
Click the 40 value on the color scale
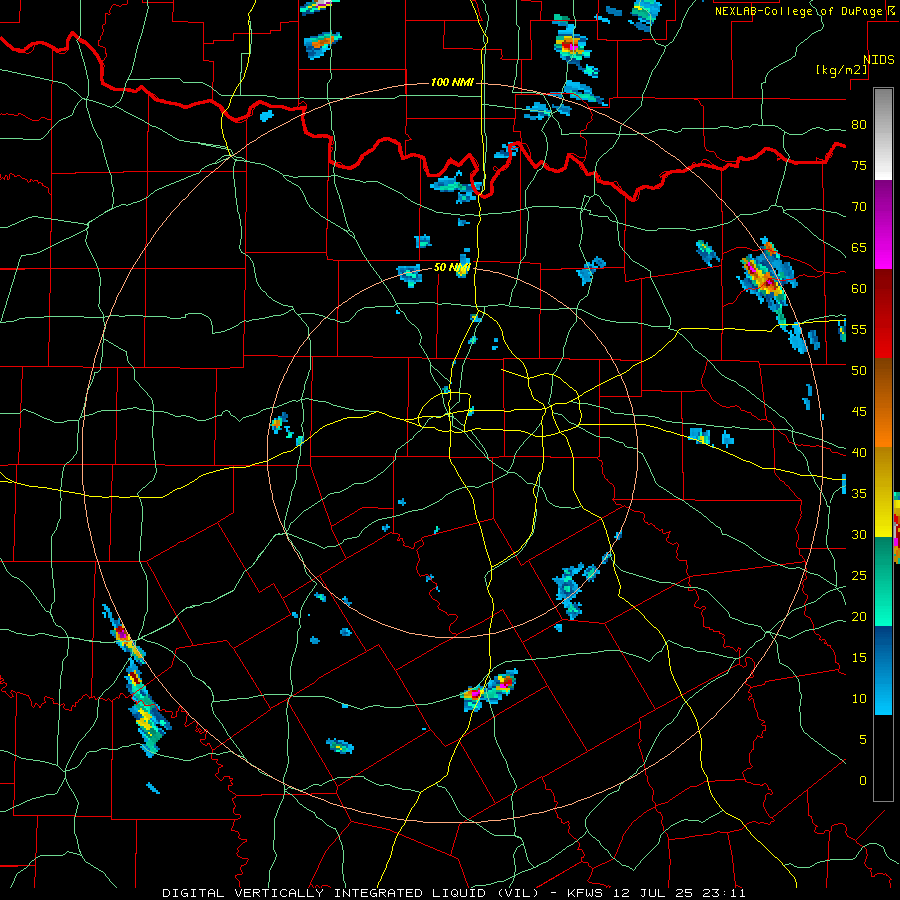(859, 452)
